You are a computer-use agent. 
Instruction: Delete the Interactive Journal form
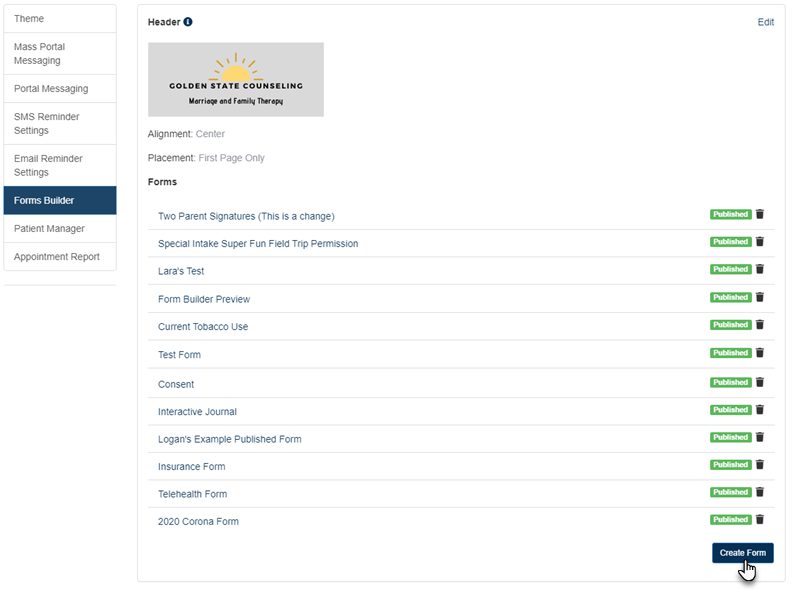[x=760, y=410]
